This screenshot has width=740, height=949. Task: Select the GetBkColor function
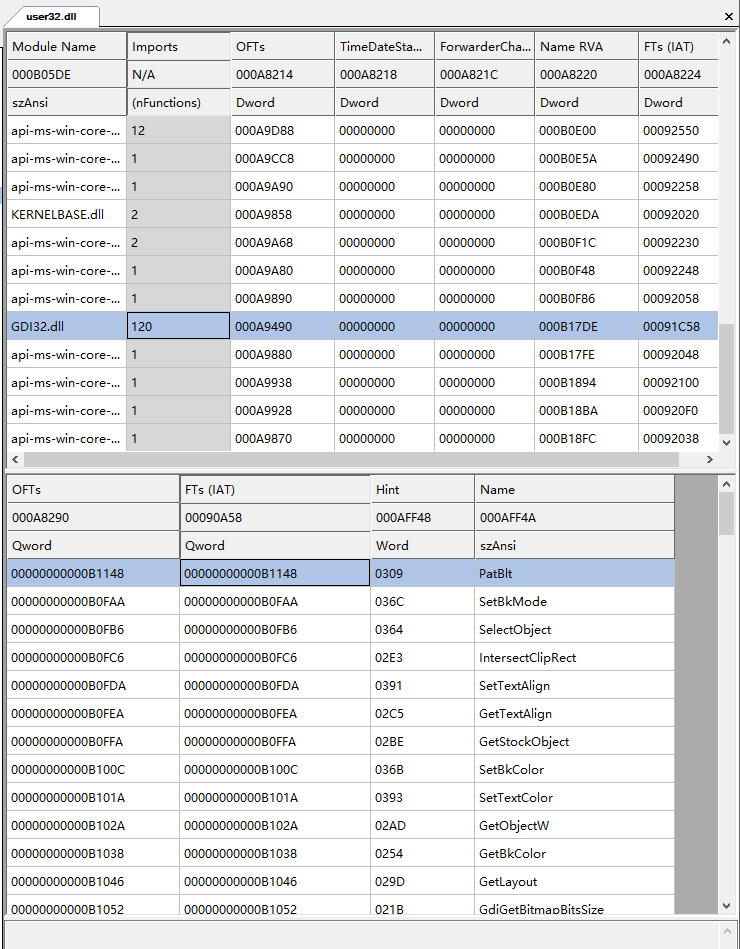tap(341, 853)
